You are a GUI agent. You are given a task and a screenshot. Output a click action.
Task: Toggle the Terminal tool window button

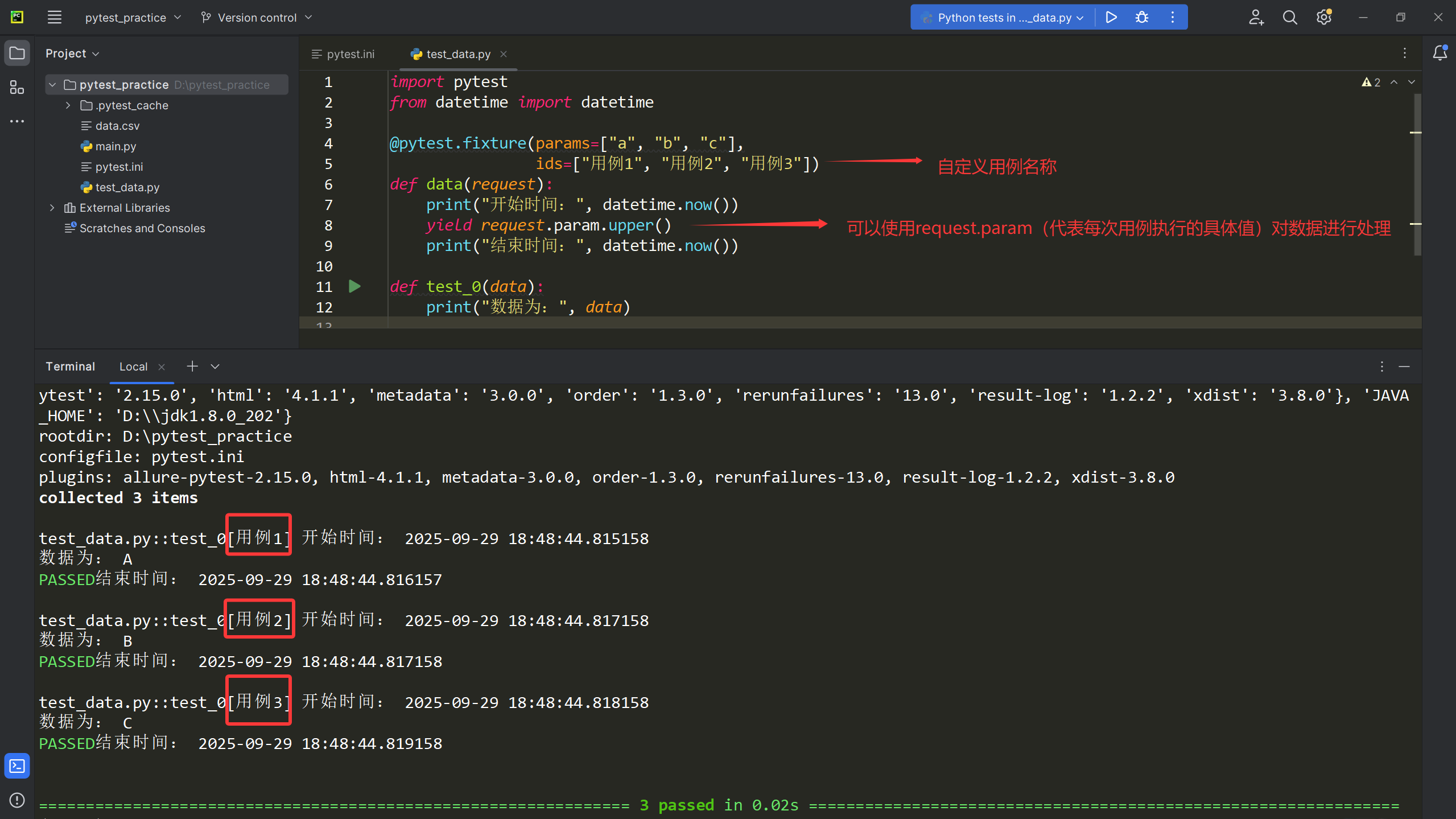(17, 766)
